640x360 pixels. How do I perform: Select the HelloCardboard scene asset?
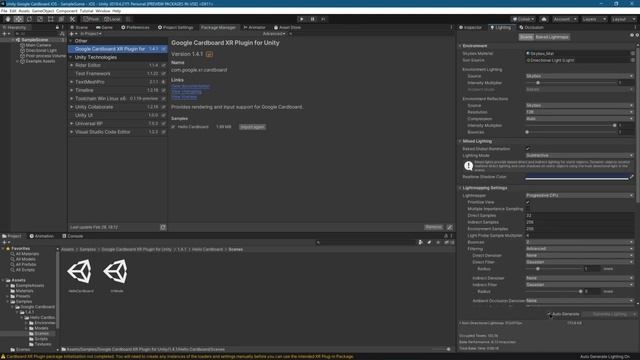click(x=80, y=275)
